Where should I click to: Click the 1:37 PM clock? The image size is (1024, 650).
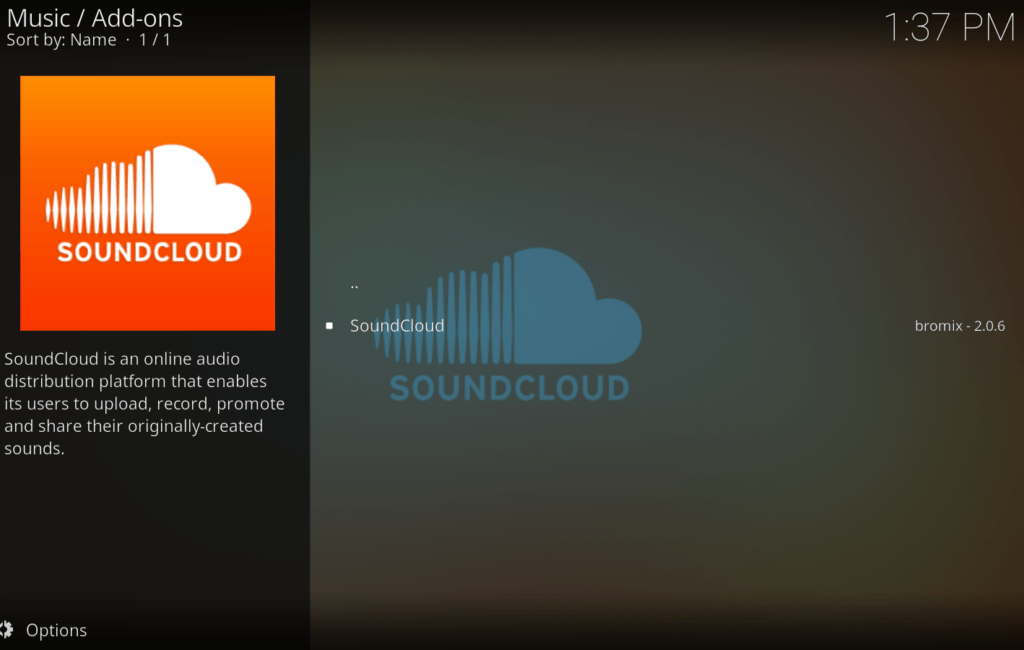(x=948, y=27)
